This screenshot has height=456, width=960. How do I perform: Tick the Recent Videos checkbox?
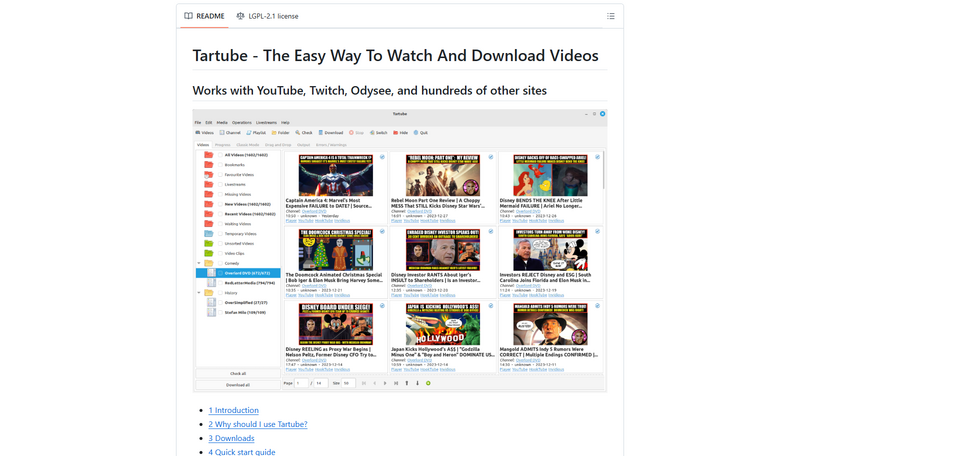[x=220, y=214]
